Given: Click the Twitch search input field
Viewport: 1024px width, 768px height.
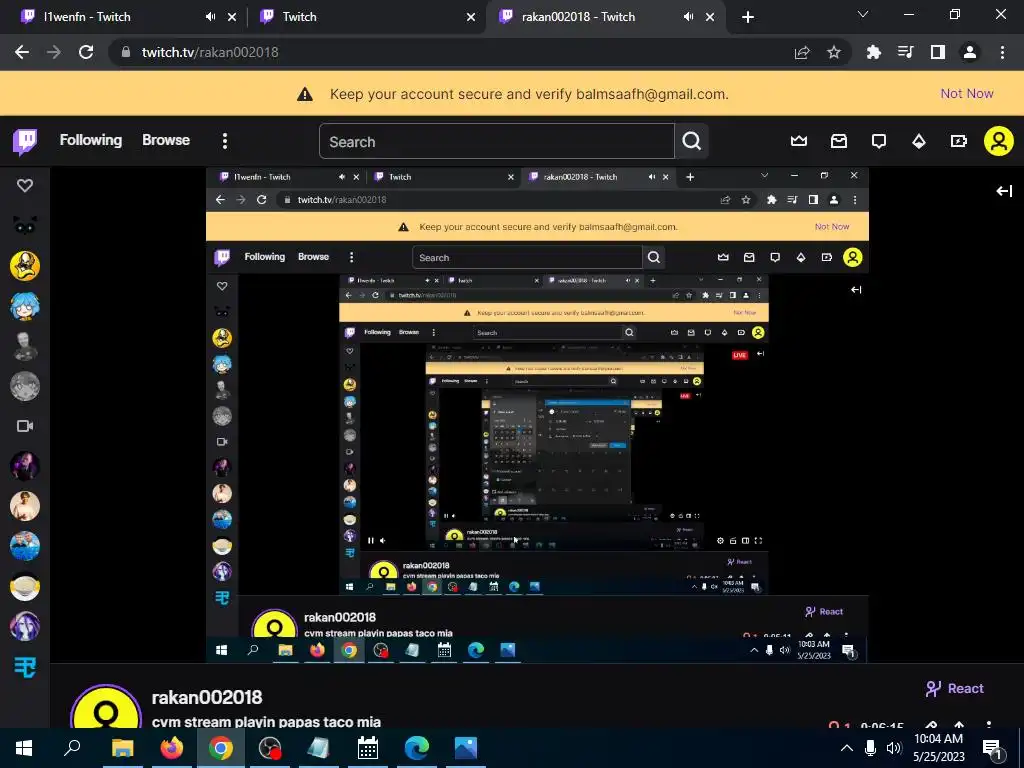Looking at the screenshot, I should tap(496, 141).
